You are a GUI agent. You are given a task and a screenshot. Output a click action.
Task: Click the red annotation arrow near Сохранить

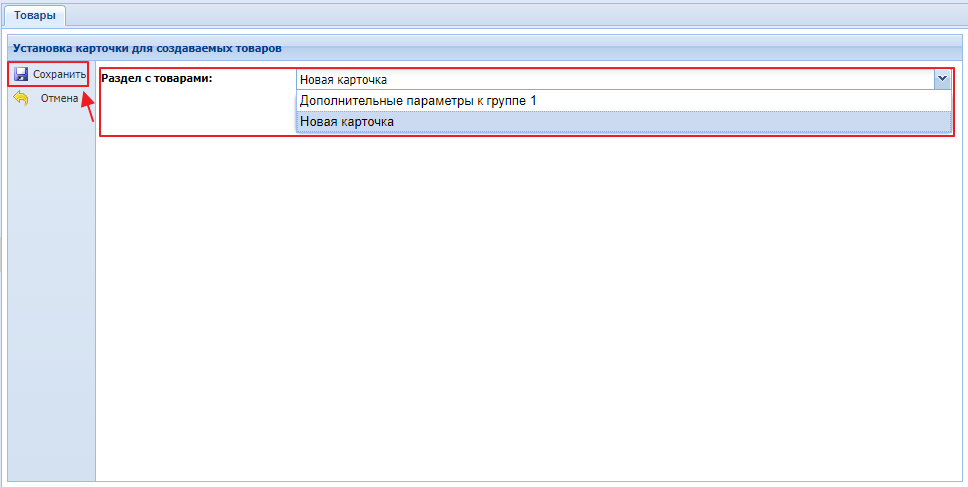[x=88, y=106]
